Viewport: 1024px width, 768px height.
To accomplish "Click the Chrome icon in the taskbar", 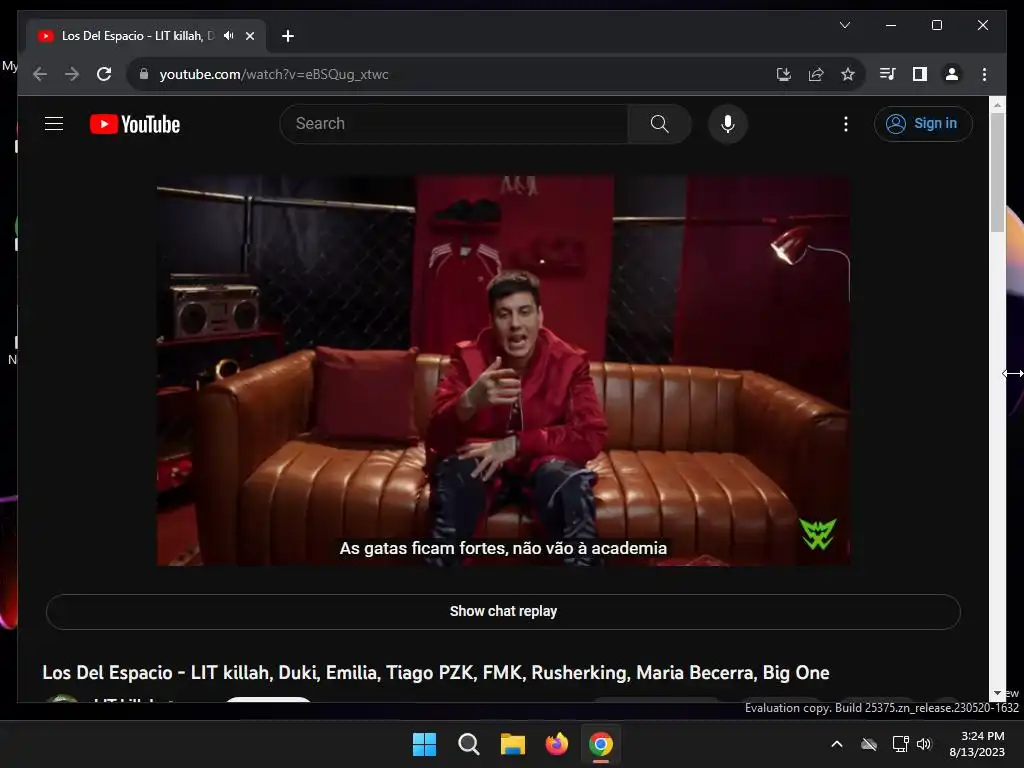I will pos(601,744).
